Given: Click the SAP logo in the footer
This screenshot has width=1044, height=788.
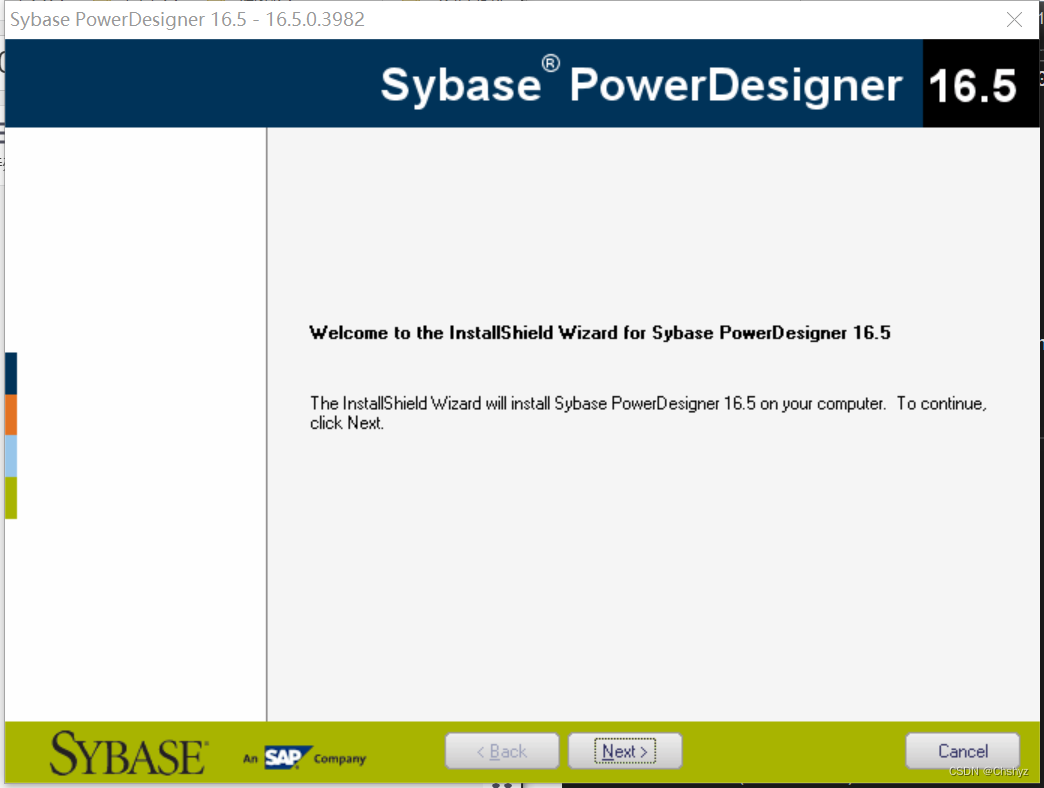Looking at the screenshot, I should pyautogui.click(x=288, y=757).
